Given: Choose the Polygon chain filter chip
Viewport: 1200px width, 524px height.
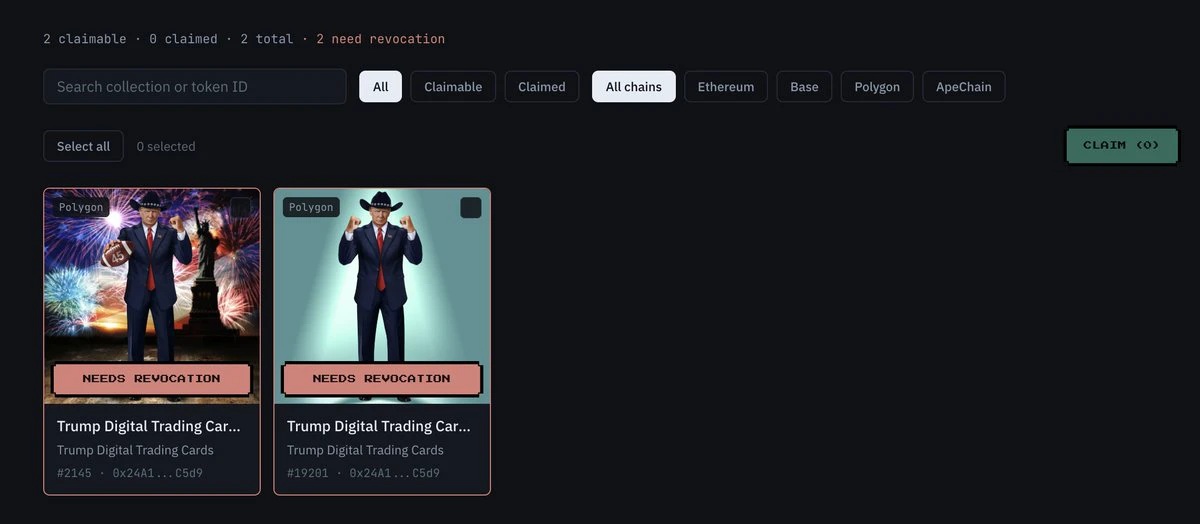Looking at the screenshot, I should click(x=877, y=87).
